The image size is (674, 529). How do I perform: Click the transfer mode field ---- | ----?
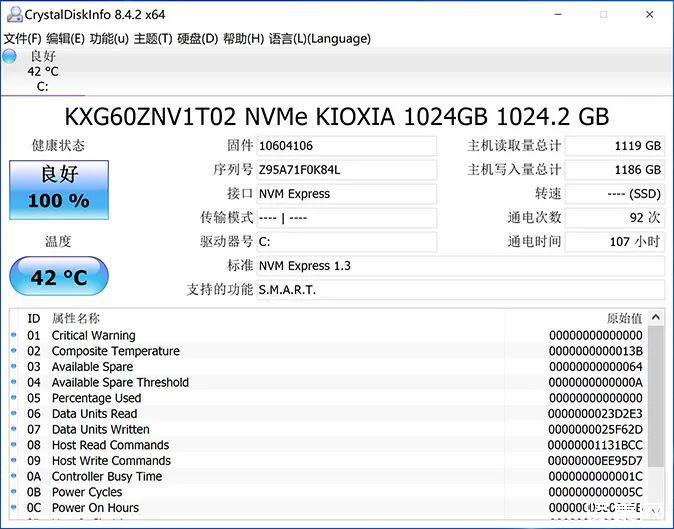[x=346, y=218]
